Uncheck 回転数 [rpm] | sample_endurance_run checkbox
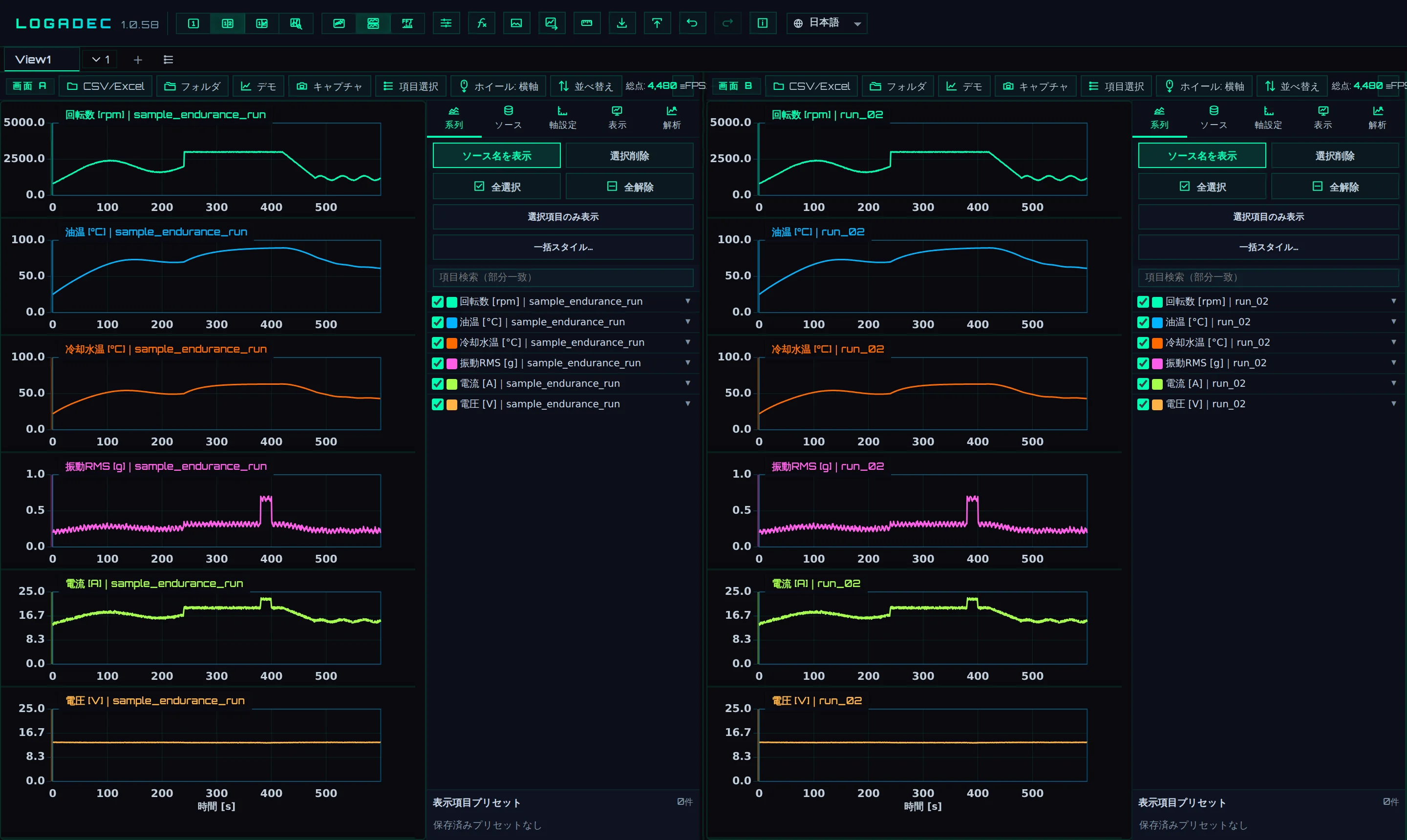 click(x=438, y=302)
